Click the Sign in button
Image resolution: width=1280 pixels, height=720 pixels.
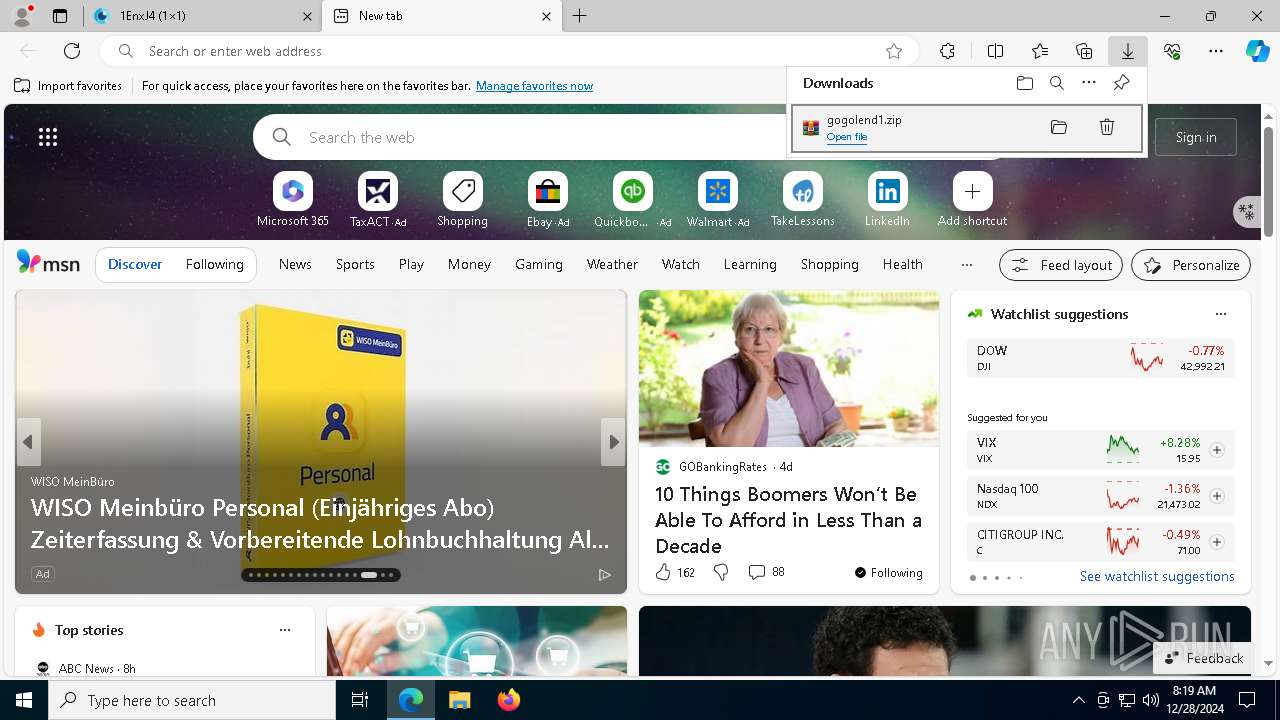(x=1196, y=137)
